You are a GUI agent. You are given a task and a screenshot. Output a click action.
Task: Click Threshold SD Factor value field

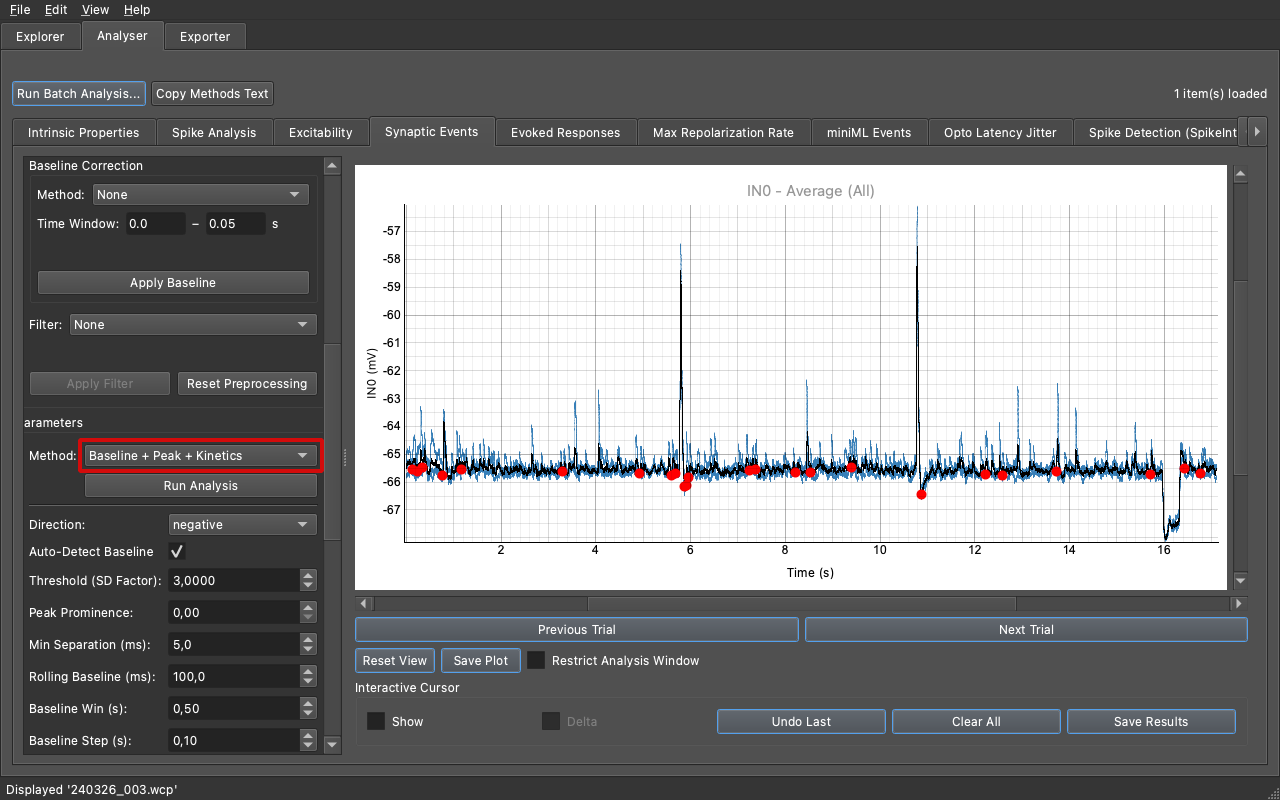coord(235,581)
